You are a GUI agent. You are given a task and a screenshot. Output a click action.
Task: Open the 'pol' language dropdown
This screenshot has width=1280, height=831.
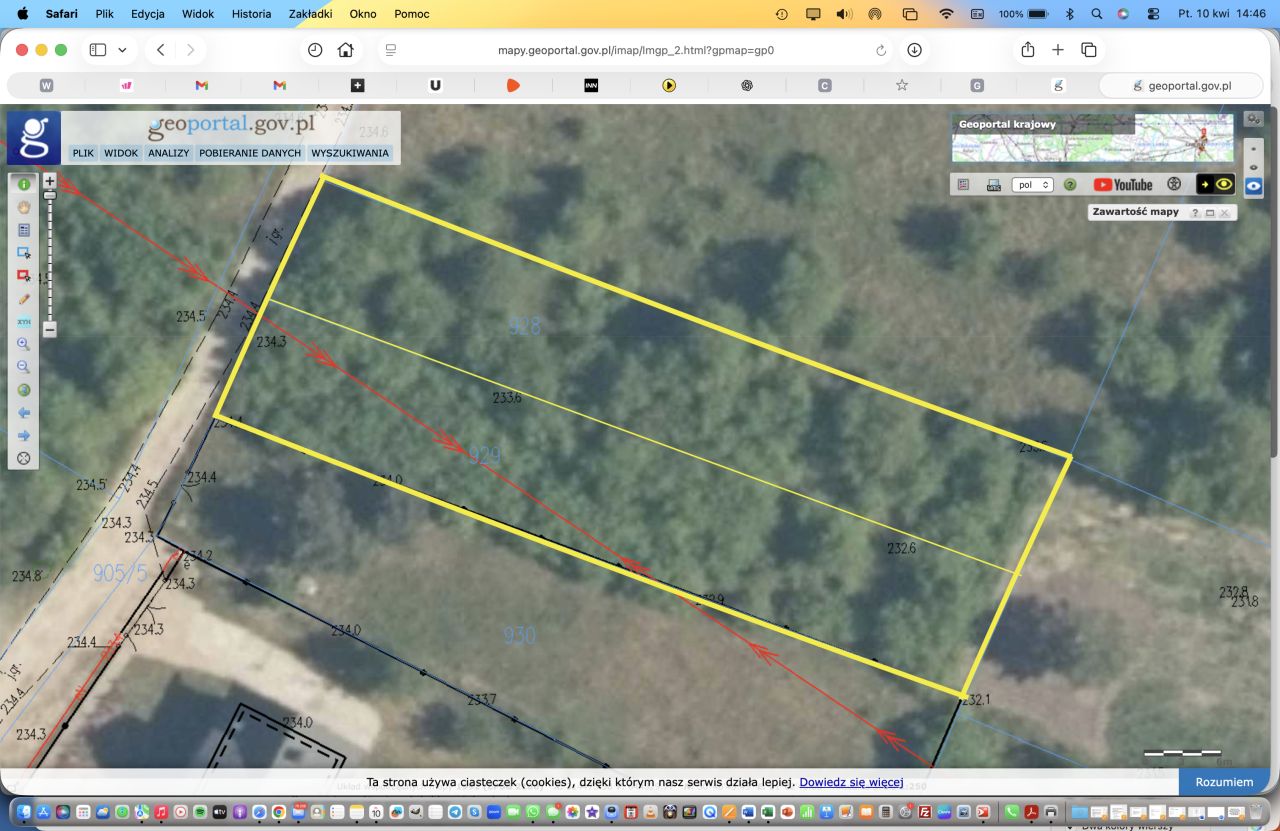1033,185
